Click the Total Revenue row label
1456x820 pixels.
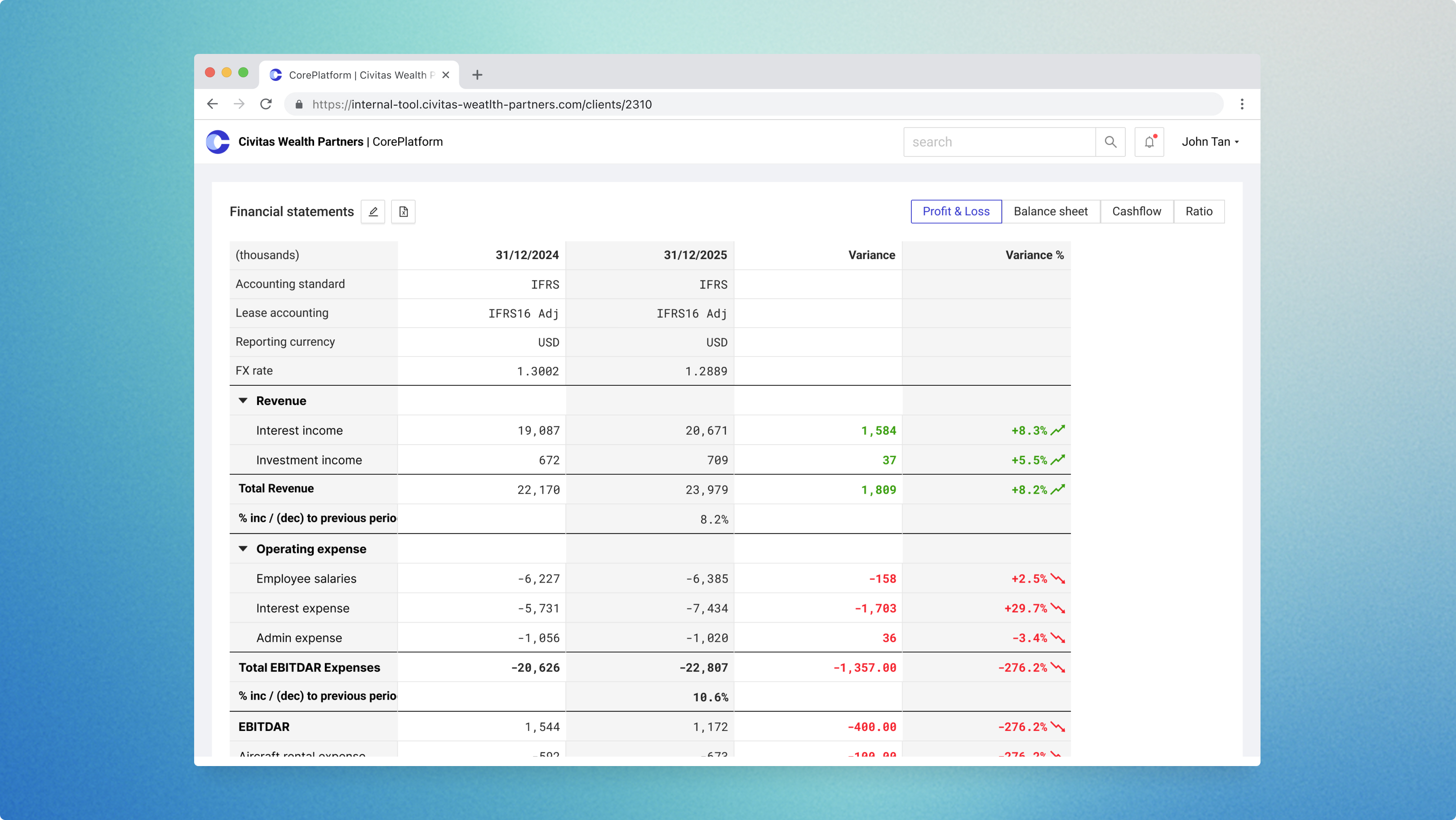pyautogui.click(x=275, y=489)
